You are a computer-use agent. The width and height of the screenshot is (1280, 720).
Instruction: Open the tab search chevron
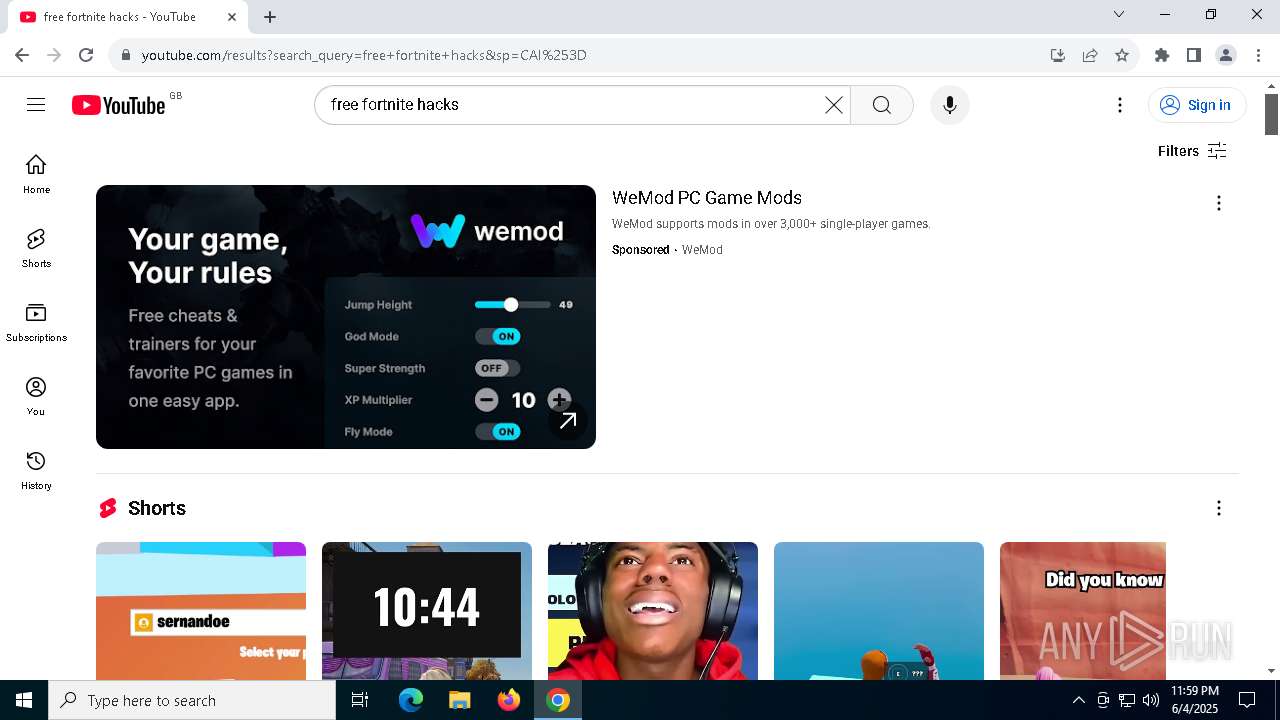1119,14
